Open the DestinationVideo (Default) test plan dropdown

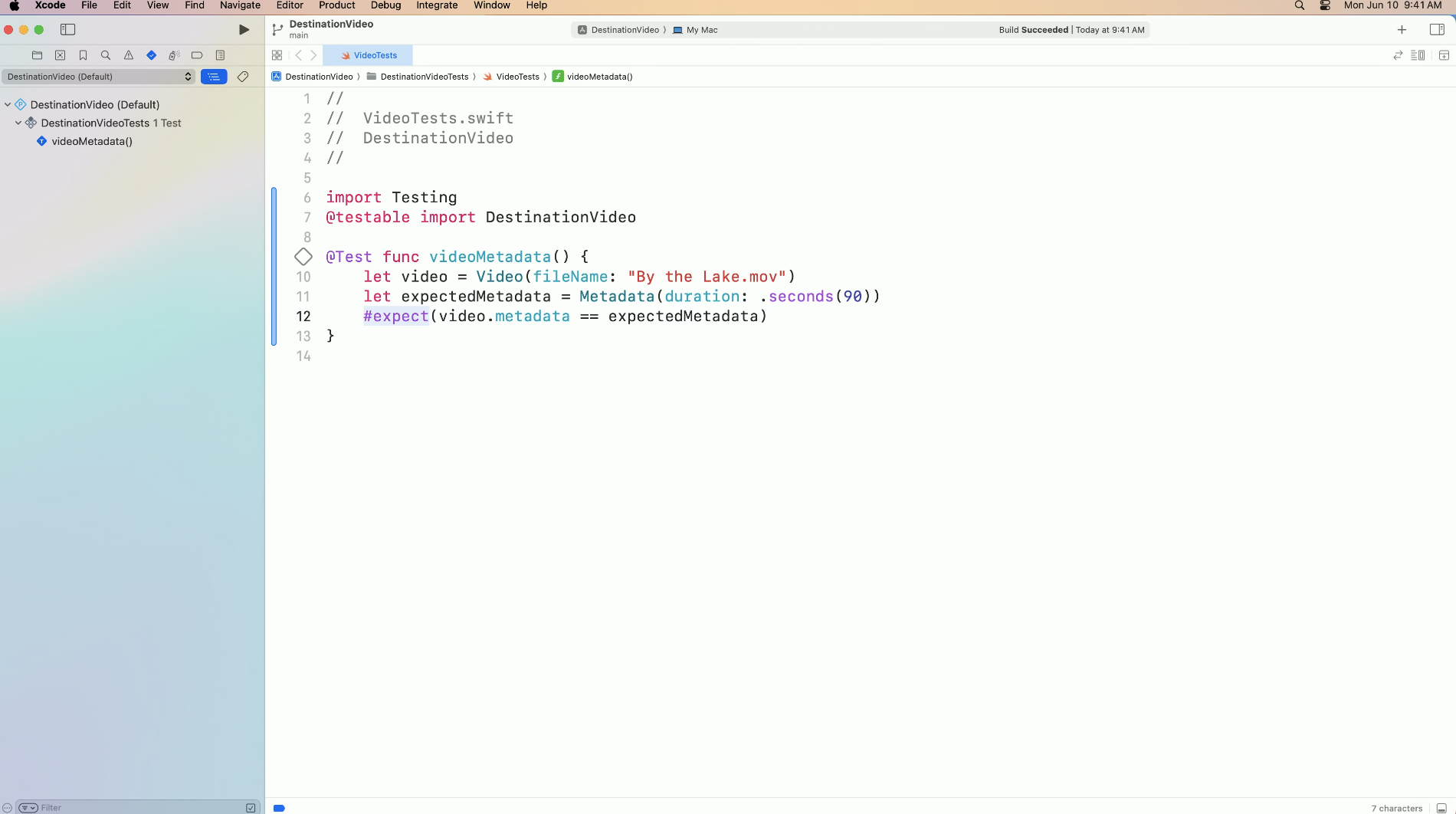click(99, 77)
